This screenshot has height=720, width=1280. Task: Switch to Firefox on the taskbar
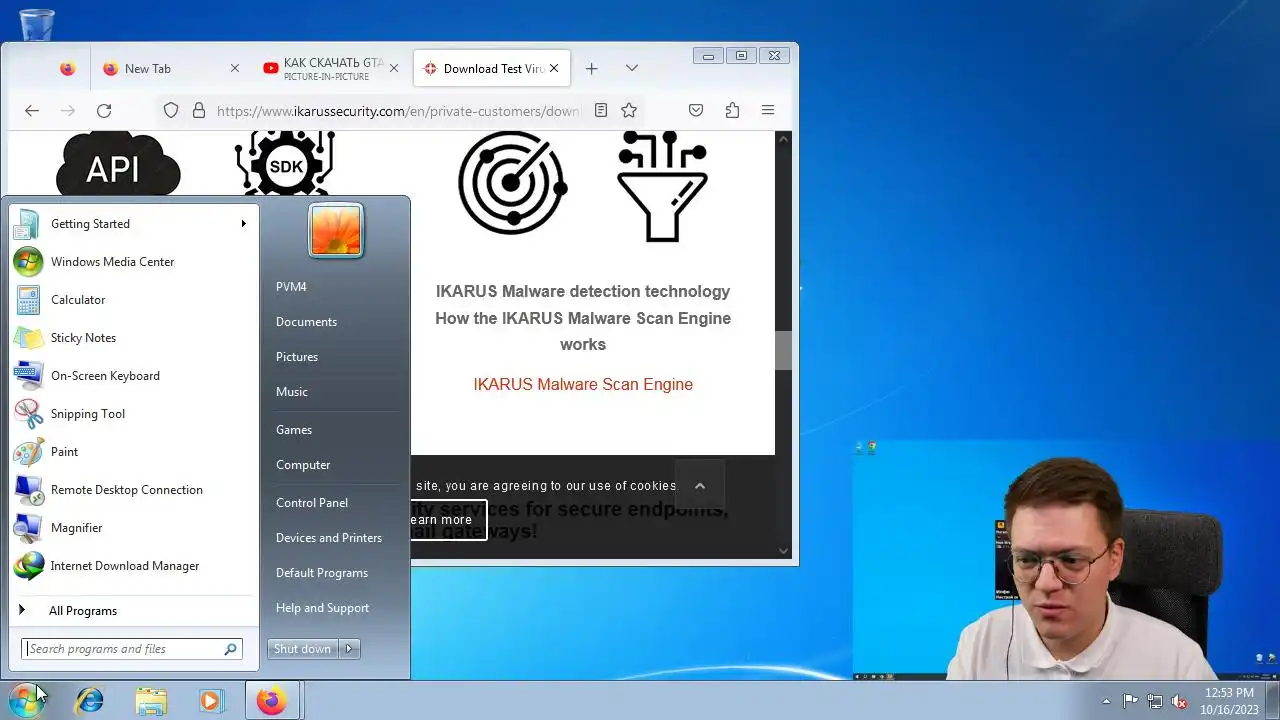pyautogui.click(x=271, y=701)
